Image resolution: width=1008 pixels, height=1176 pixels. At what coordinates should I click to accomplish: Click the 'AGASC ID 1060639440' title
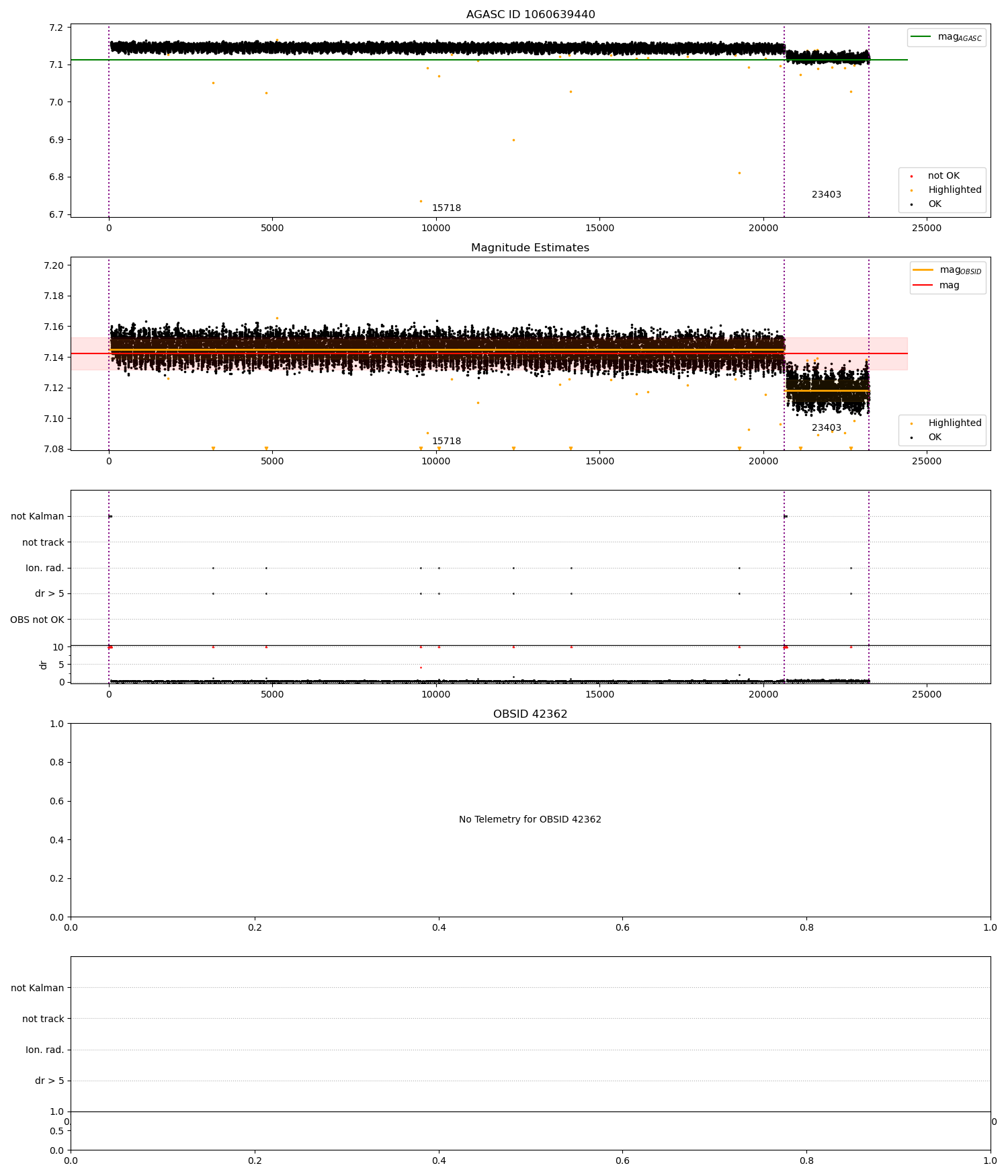coord(530,15)
